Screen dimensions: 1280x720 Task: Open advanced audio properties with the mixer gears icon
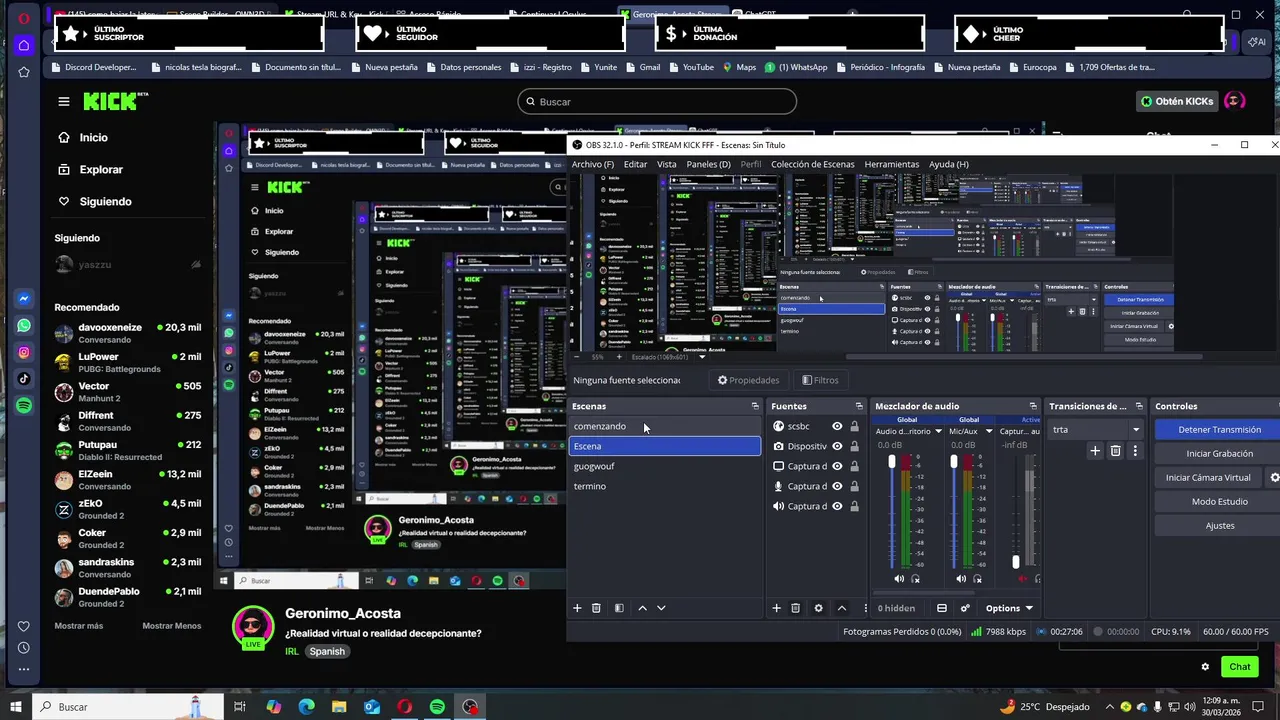(965, 608)
